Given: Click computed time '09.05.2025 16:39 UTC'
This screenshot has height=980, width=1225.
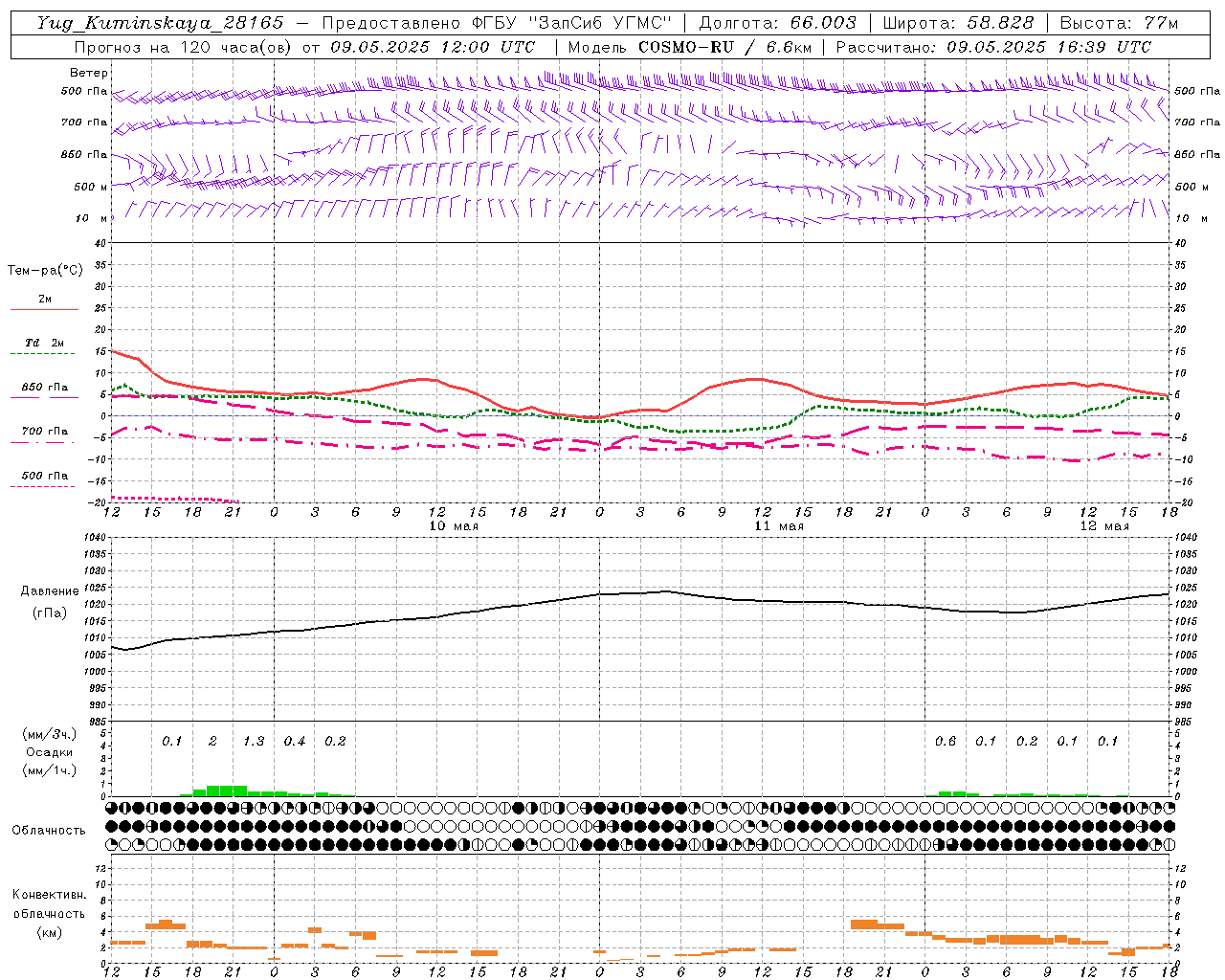Looking at the screenshot, I should click(1049, 47).
